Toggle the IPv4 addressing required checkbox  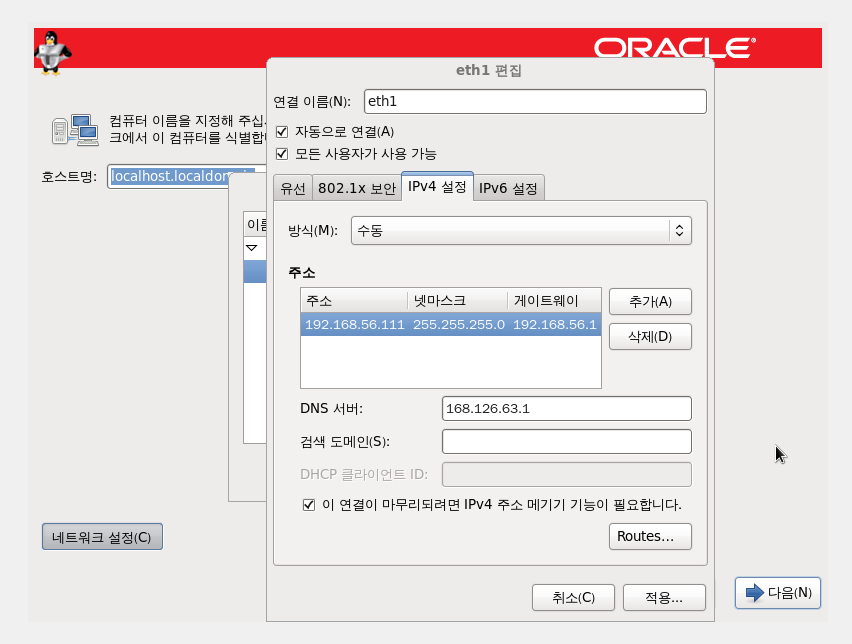pyautogui.click(x=309, y=505)
